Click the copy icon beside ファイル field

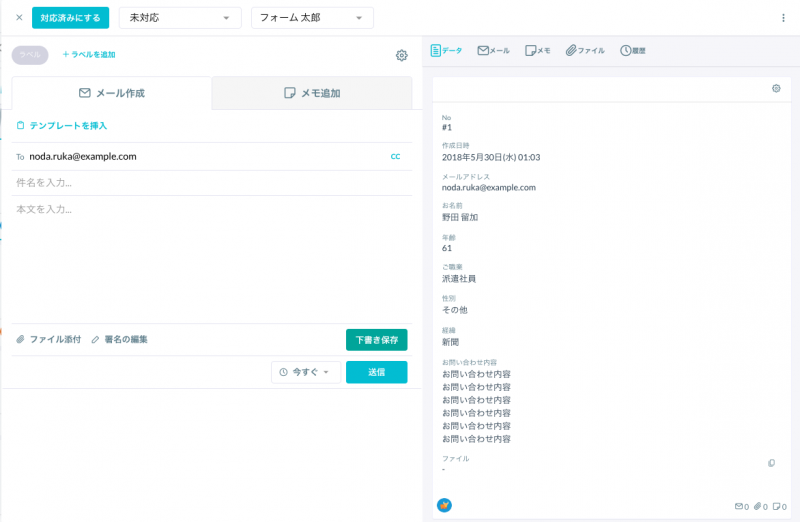pos(771,463)
